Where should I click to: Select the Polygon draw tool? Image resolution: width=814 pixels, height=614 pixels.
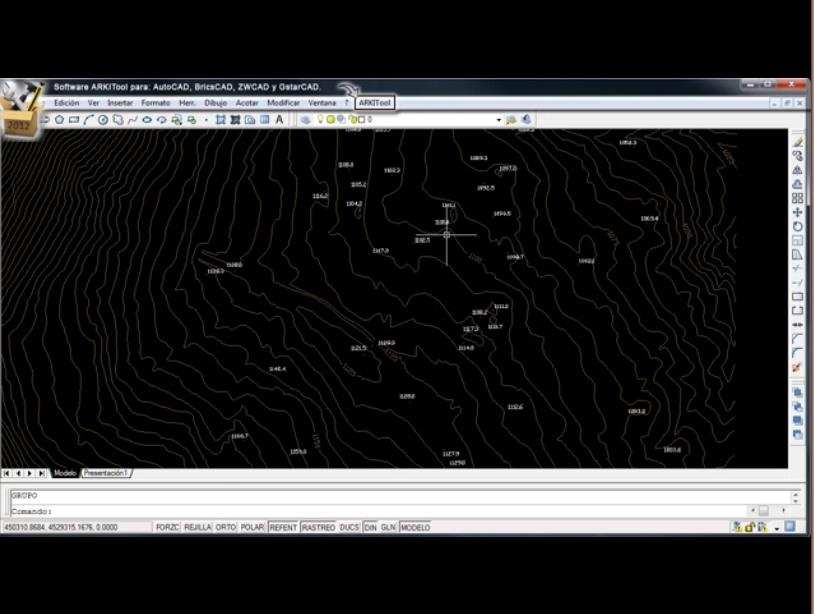(60, 120)
